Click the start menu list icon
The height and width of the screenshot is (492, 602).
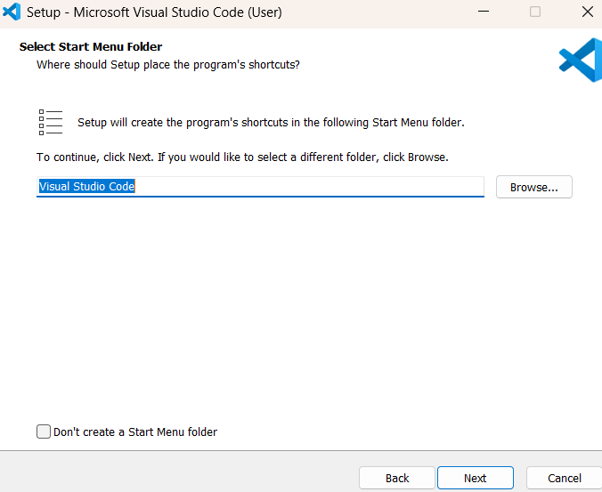[x=50, y=122]
